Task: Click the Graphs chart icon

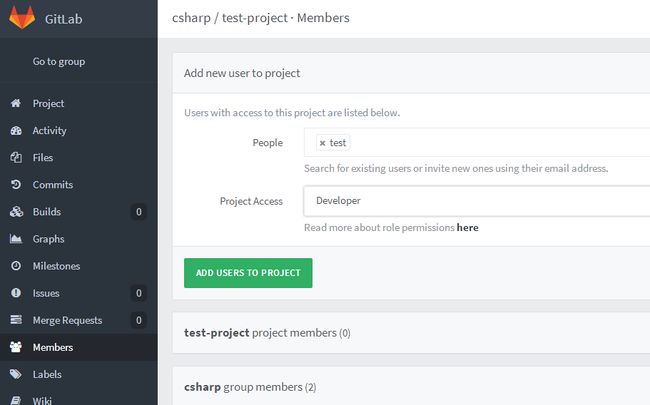Action: (x=16, y=239)
